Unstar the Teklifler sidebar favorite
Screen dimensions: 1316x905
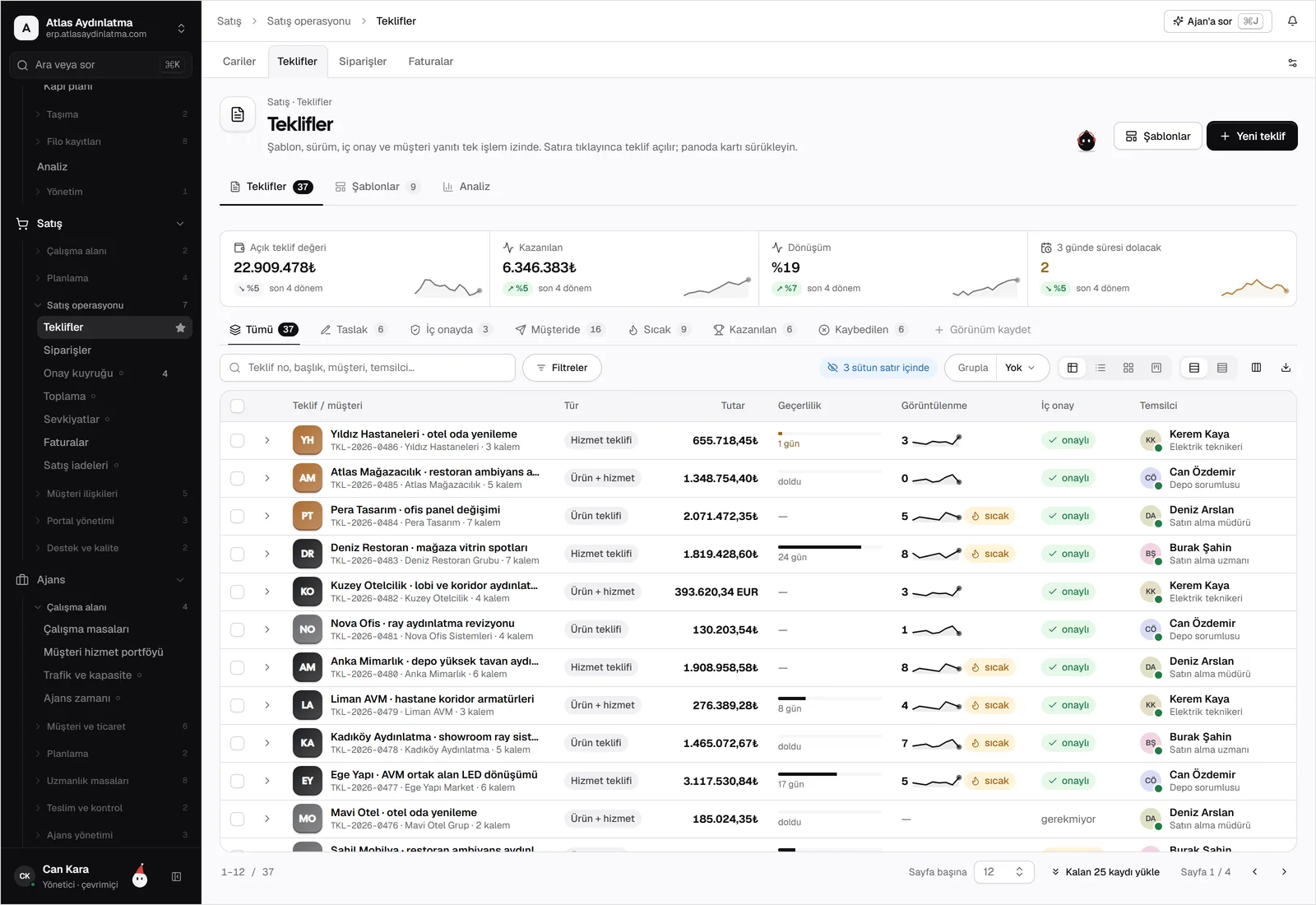click(180, 327)
